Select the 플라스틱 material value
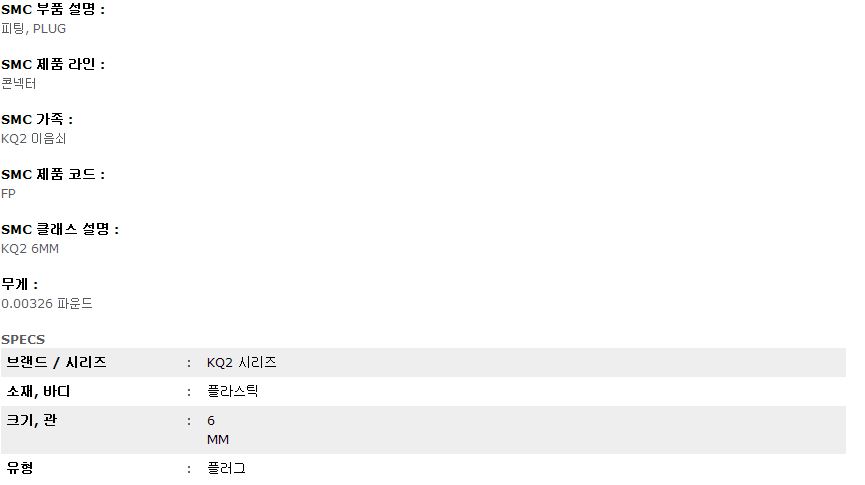The height and width of the screenshot is (485, 865). pos(232,392)
